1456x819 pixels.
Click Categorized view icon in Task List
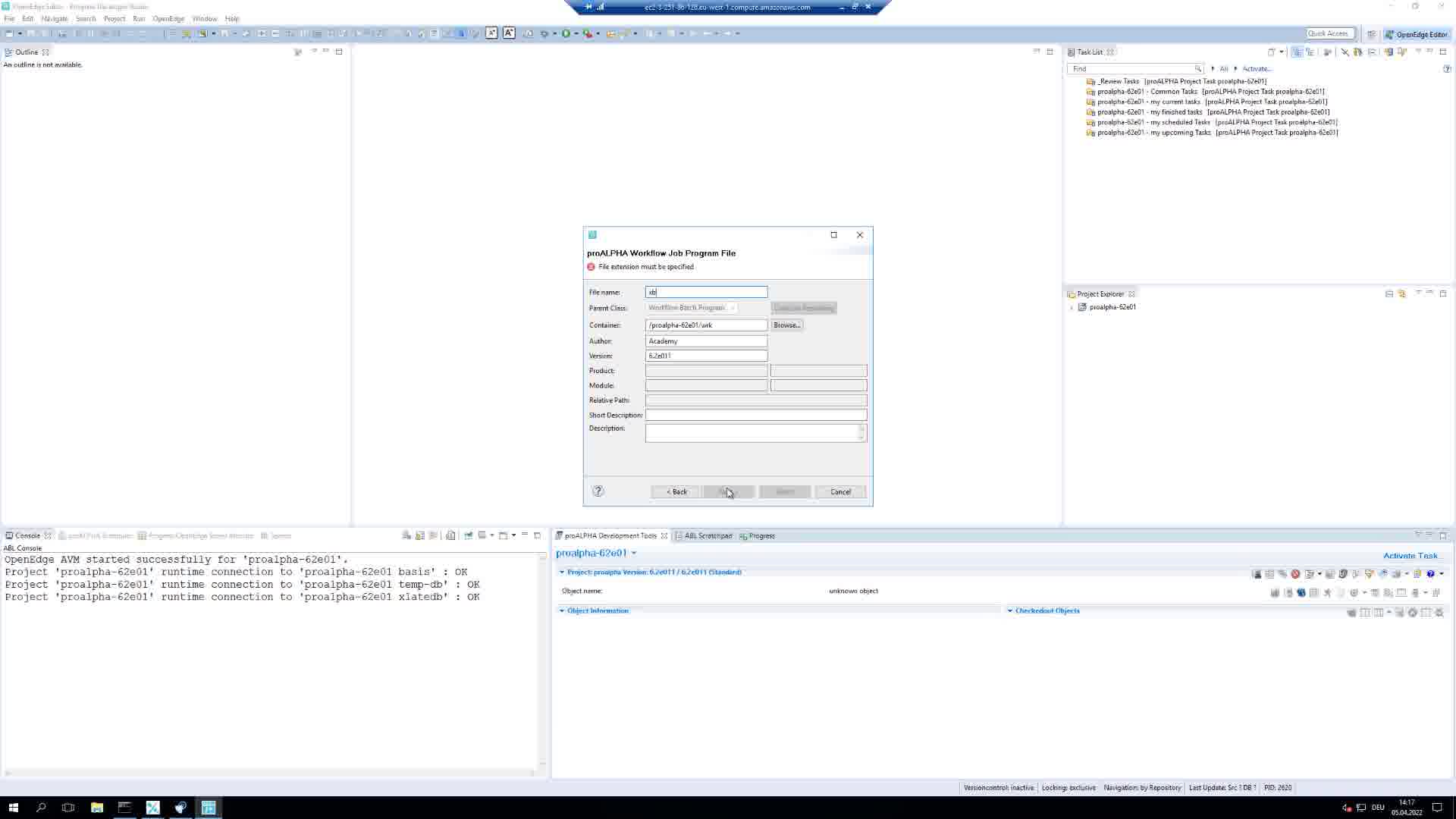(x=1297, y=52)
